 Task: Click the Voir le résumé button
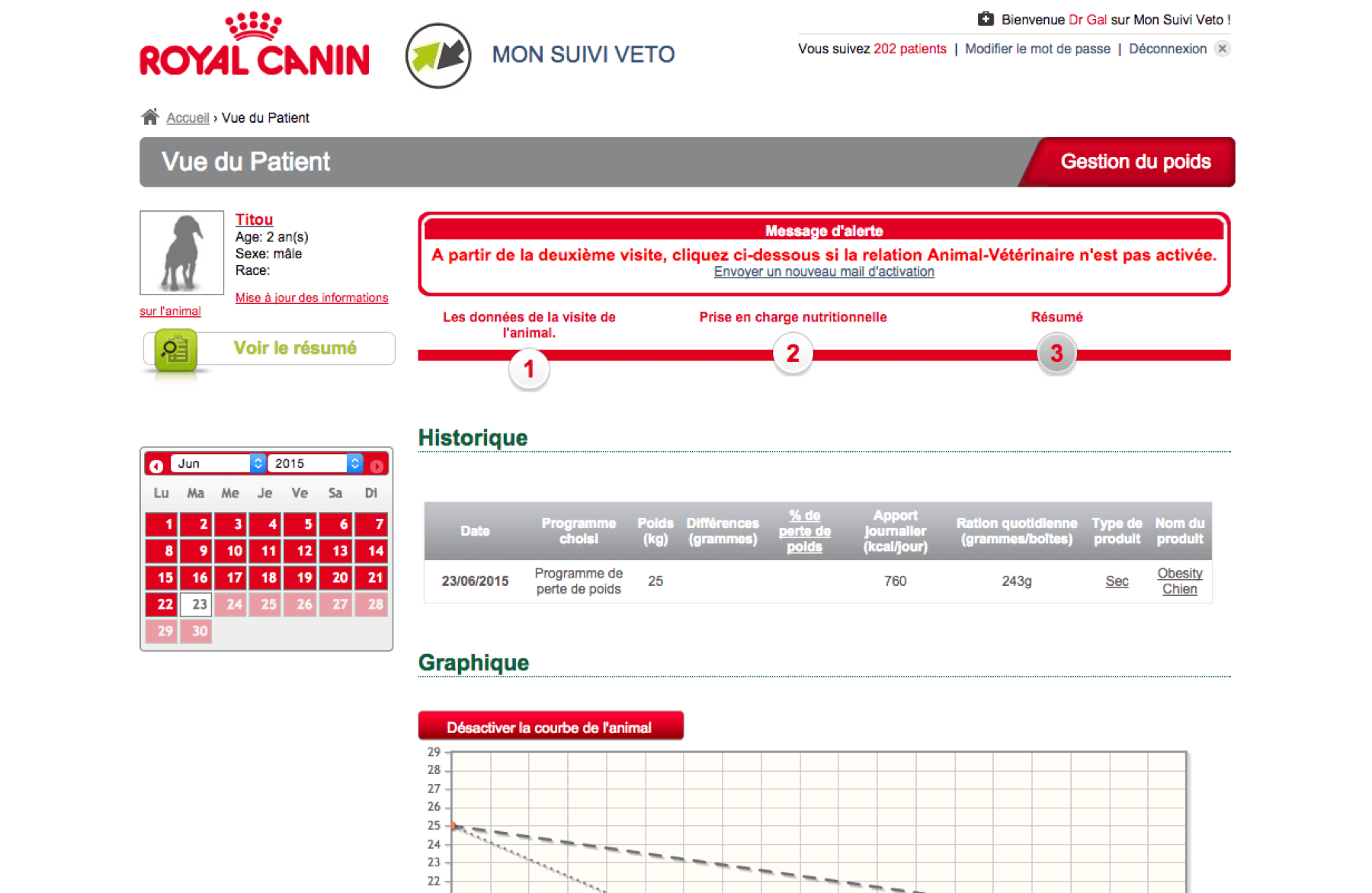click(x=270, y=349)
